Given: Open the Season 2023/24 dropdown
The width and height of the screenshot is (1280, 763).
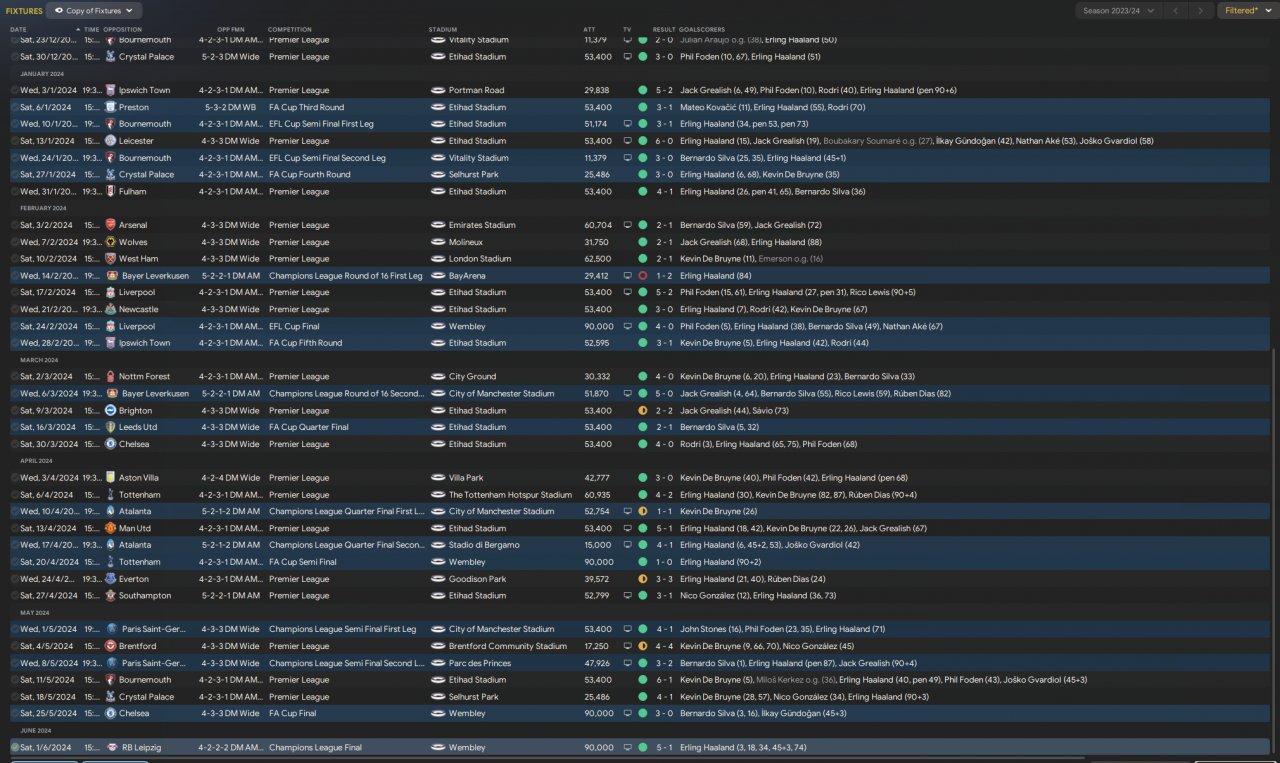Looking at the screenshot, I should [x=1119, y=11].
